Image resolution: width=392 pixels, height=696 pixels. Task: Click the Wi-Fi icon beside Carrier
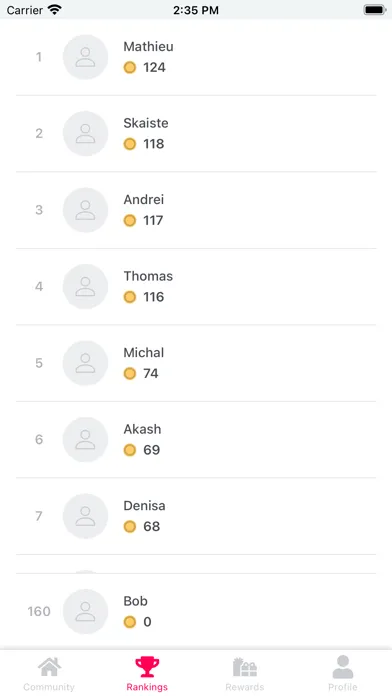click(x=55, y=9)
